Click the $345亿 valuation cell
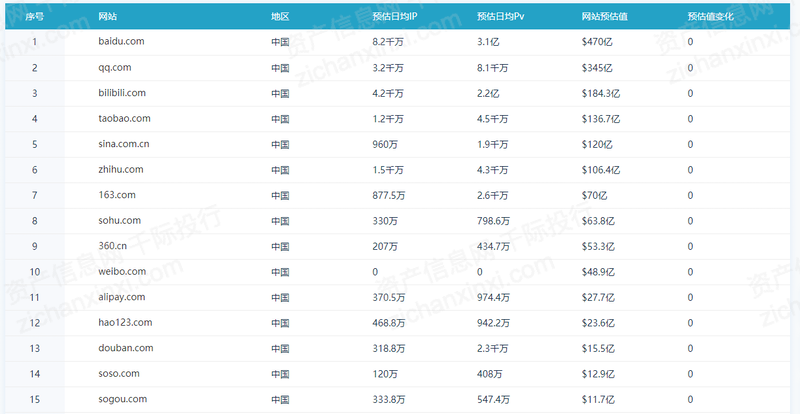Viewport: 800px width, 414px height. coord(597,68)
